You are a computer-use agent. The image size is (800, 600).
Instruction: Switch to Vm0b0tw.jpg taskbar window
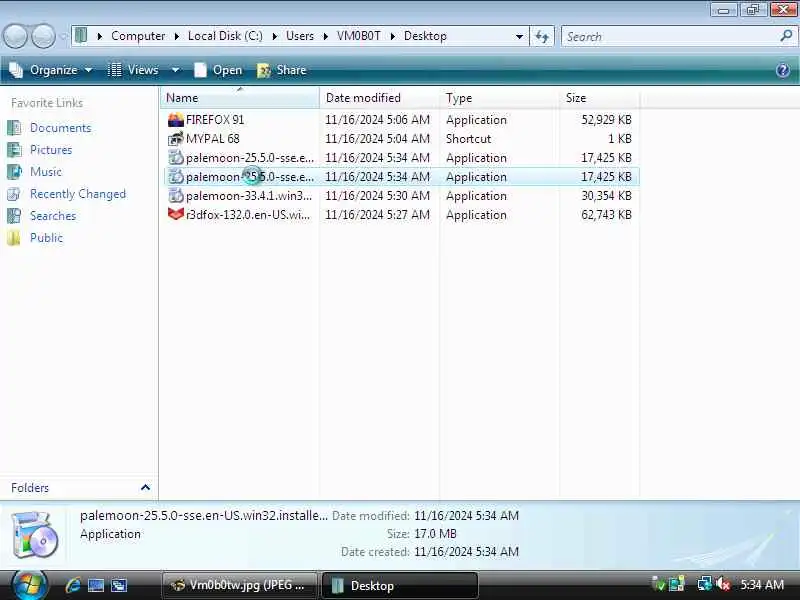(x=239, y=585)
